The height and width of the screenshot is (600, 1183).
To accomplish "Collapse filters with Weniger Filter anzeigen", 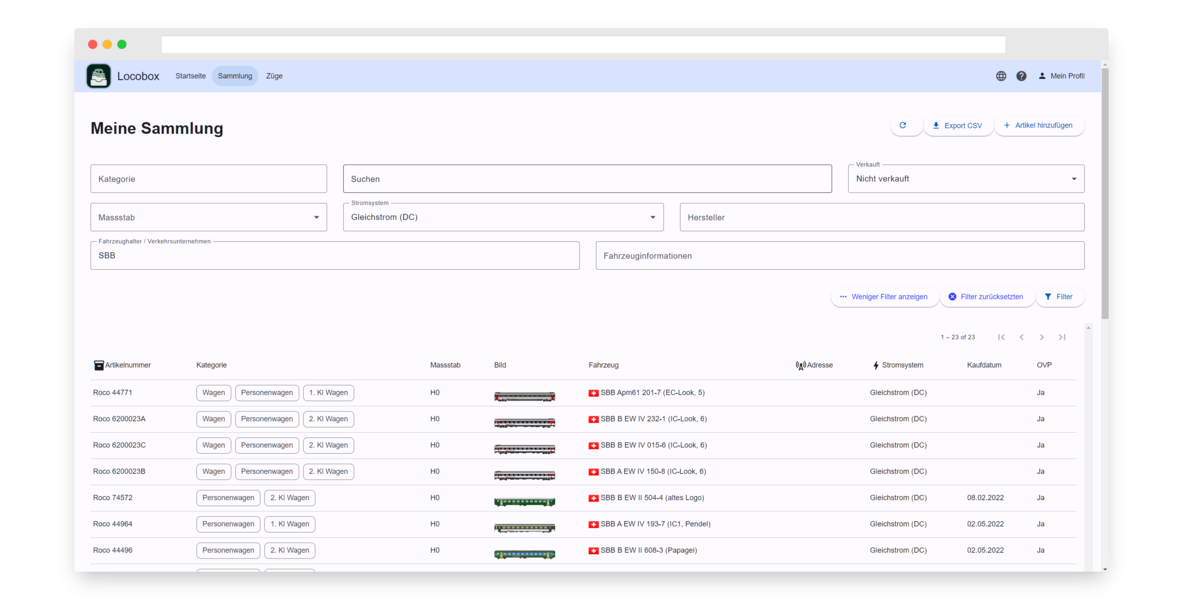I will click(883, 297).
